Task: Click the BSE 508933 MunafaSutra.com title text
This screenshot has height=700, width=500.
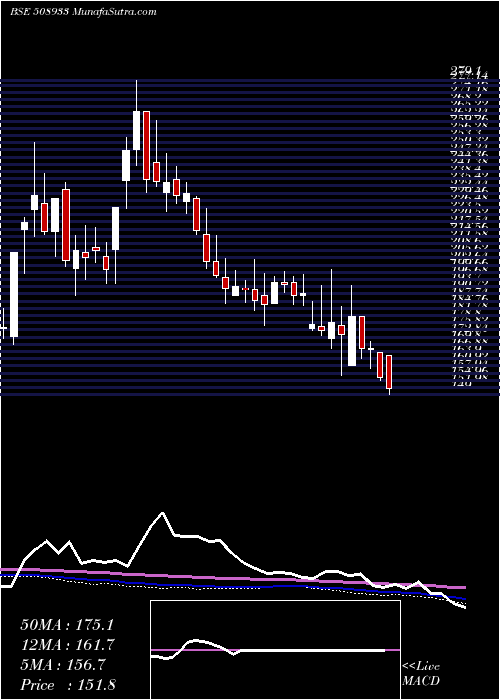Action: point(83,12)
